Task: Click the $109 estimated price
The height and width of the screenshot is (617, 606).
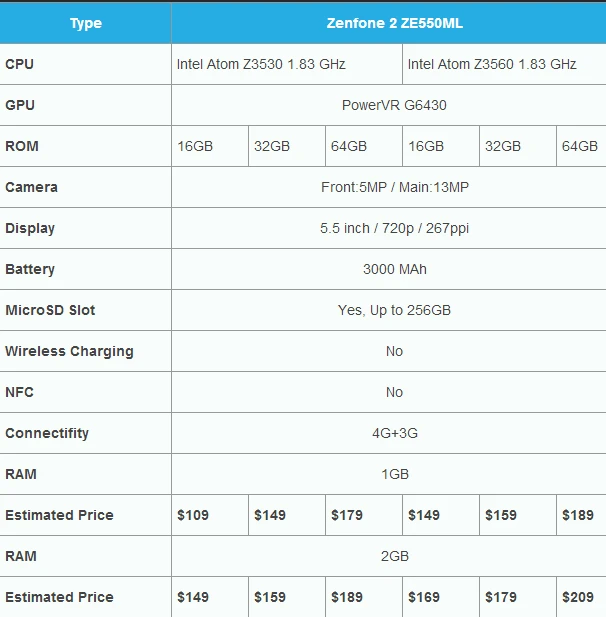Action: tap(193, 515)
